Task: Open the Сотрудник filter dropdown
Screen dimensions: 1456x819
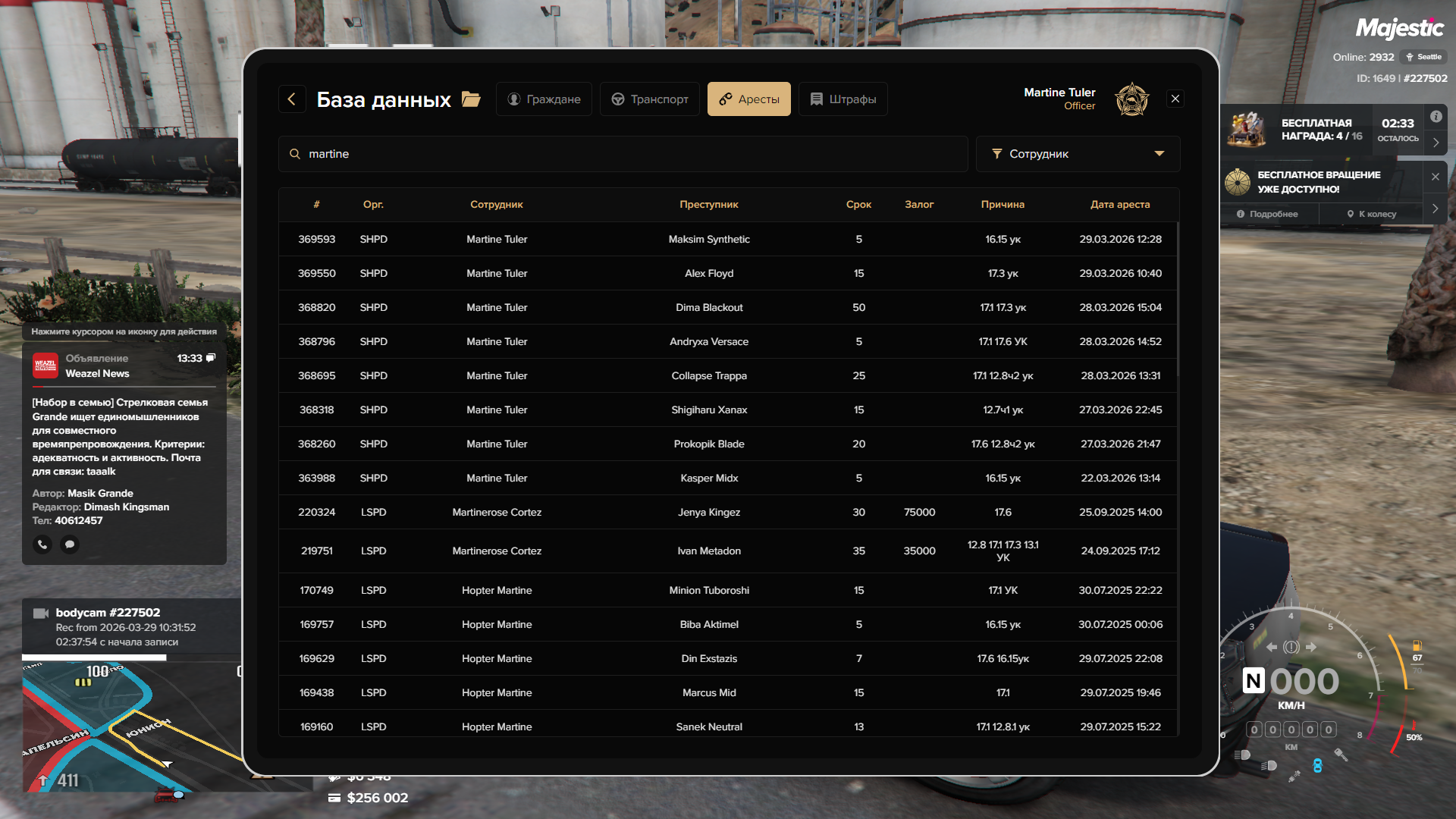Action: coord(1078,154)
